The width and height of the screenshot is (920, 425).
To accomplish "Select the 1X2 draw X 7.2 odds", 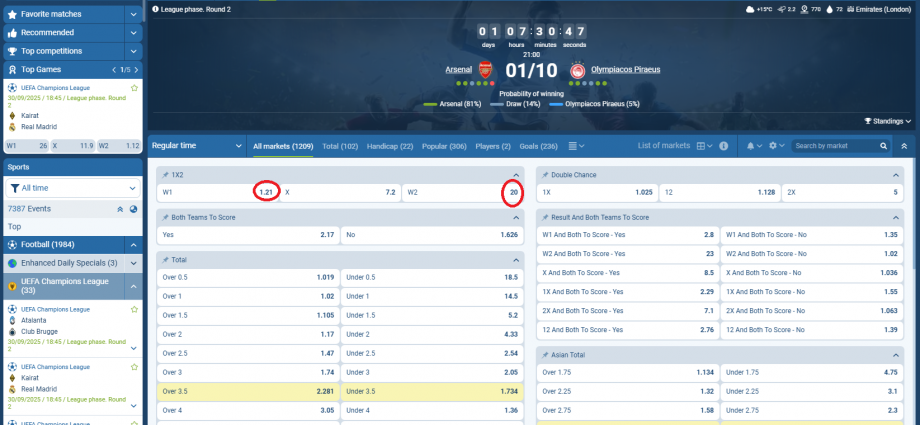I will pyautogui.click(x=340, y=192).
